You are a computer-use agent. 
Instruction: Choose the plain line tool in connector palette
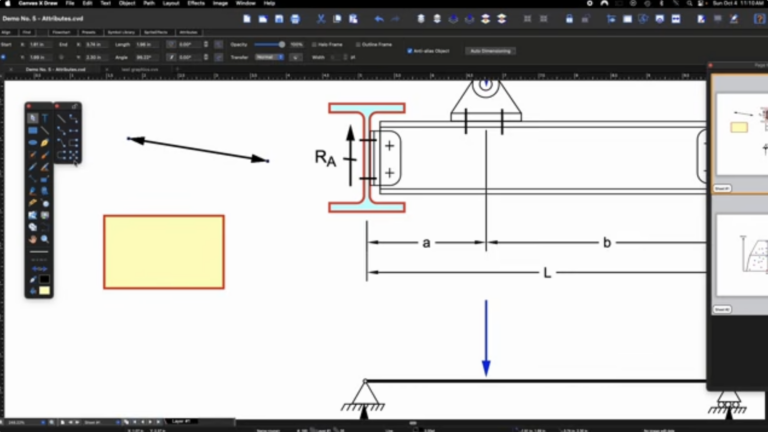61,118
